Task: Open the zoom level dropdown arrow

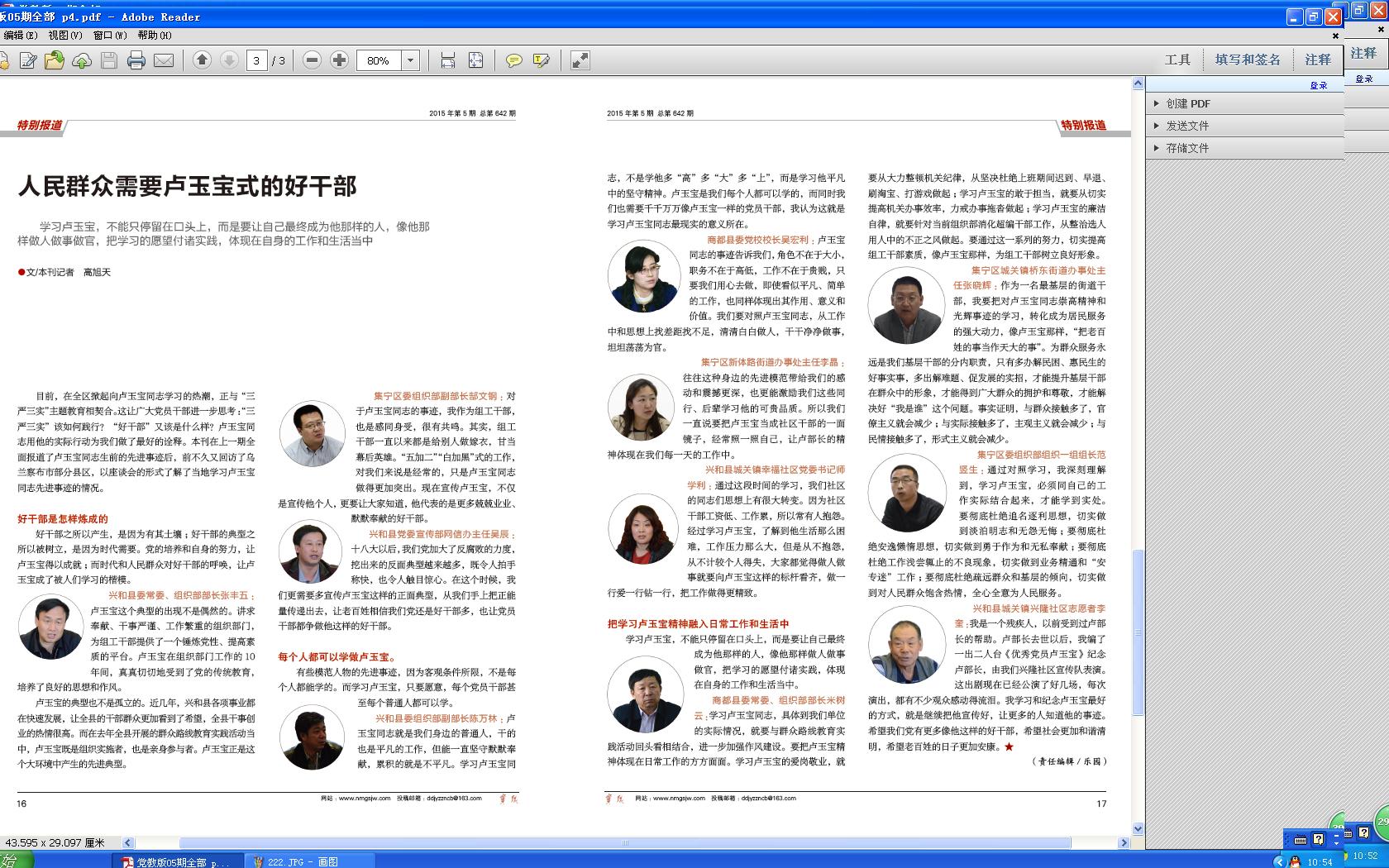Action: (x=410, y=60)
